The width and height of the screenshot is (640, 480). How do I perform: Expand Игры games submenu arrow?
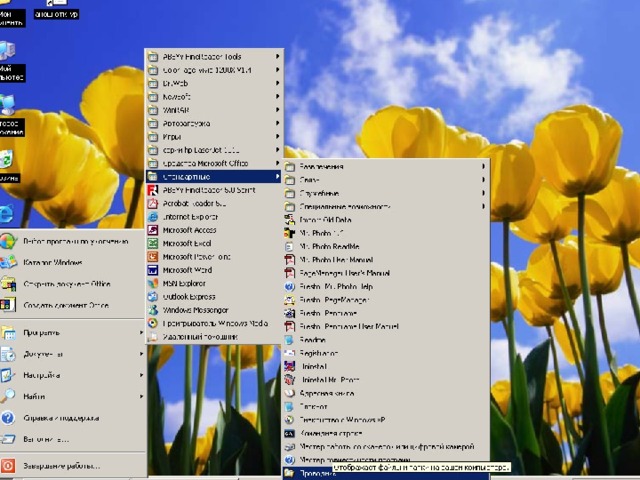click(278, 136)
